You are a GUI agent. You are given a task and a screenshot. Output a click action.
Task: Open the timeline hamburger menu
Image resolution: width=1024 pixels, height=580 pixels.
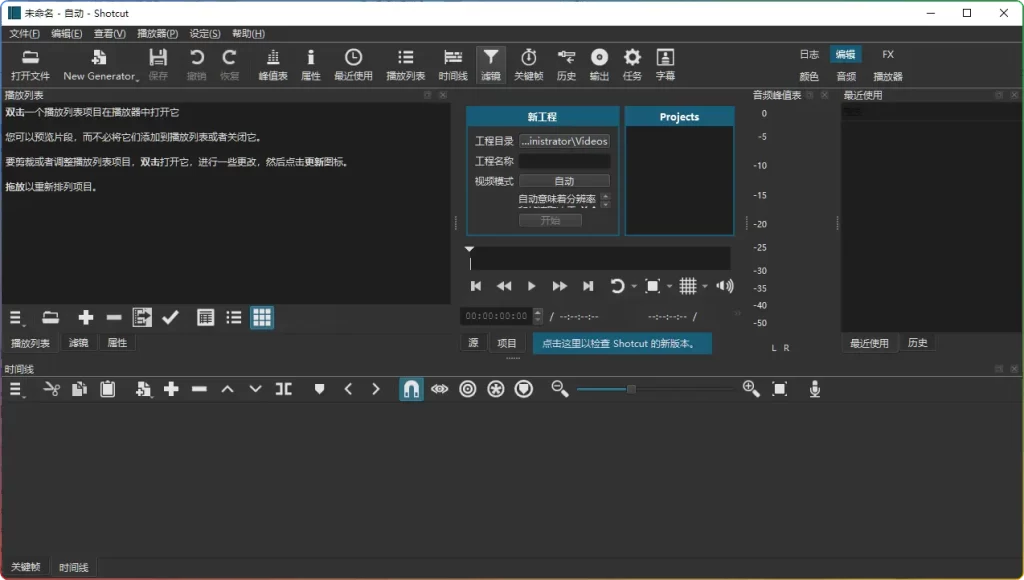click(x=15, y=389)
